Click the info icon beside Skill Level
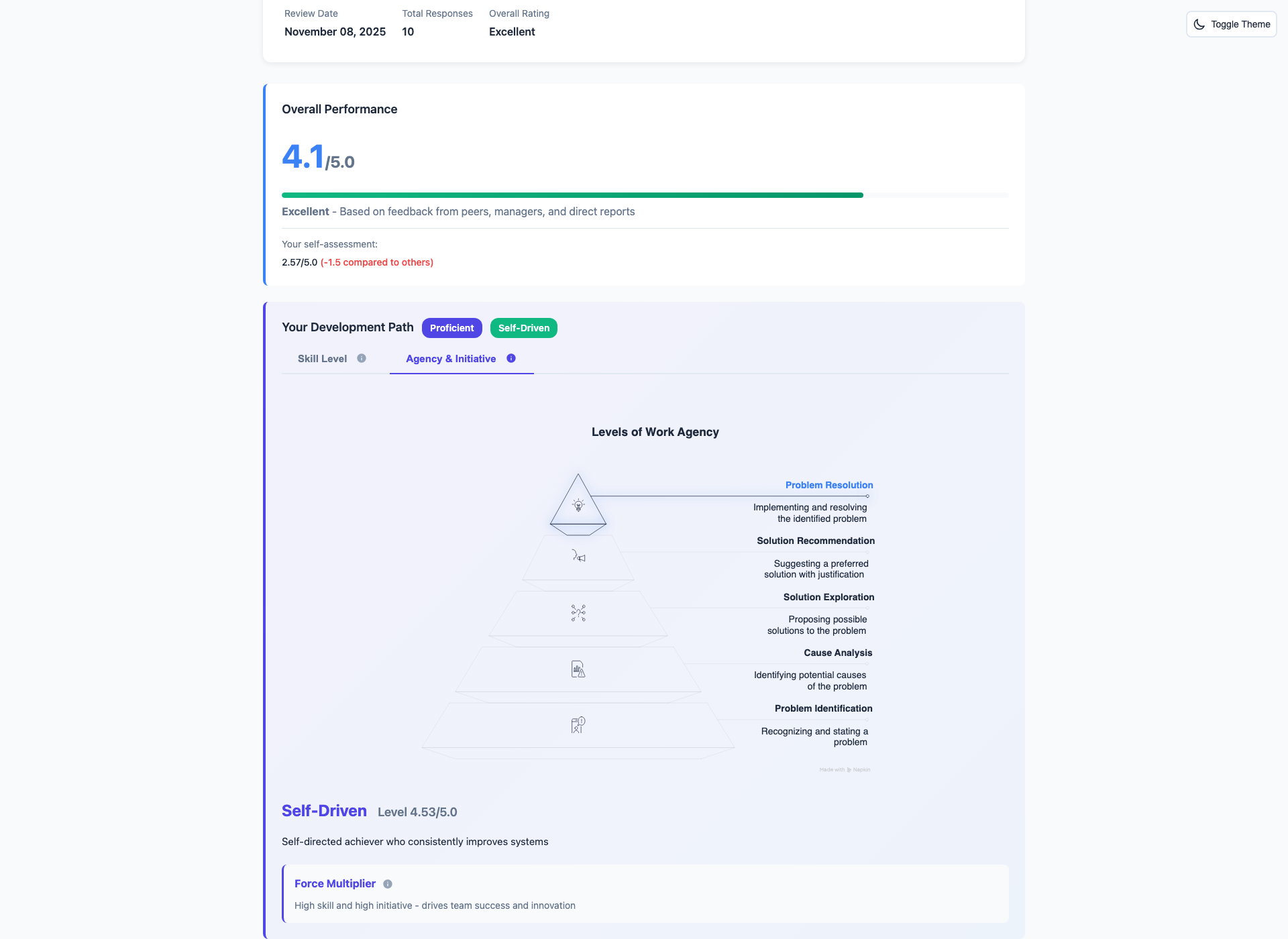This screenshot has width=1288, height=939. point(362,358)
